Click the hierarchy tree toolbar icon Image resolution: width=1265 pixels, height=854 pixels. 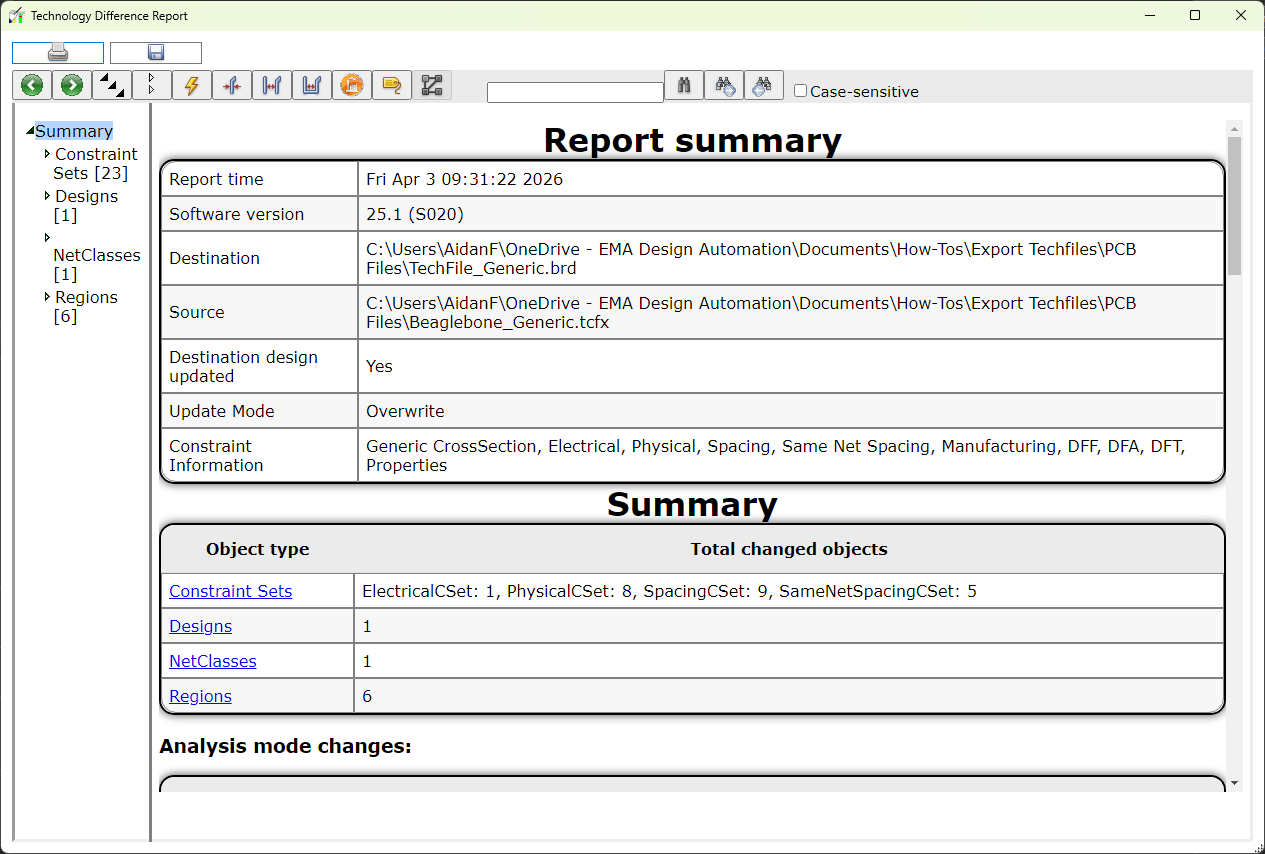click(432, 86)
